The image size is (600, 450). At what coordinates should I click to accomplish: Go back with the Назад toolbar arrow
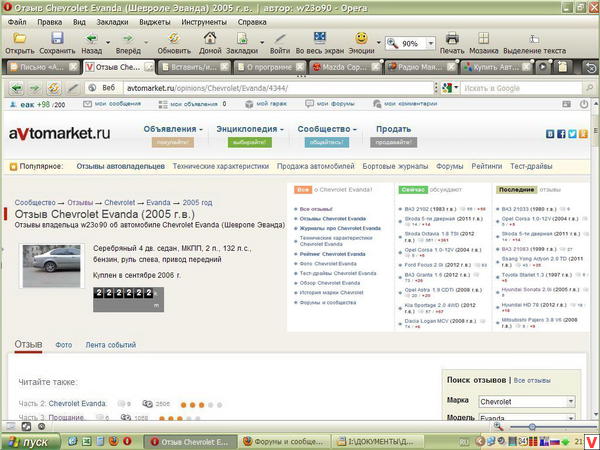tap(91, 38)
